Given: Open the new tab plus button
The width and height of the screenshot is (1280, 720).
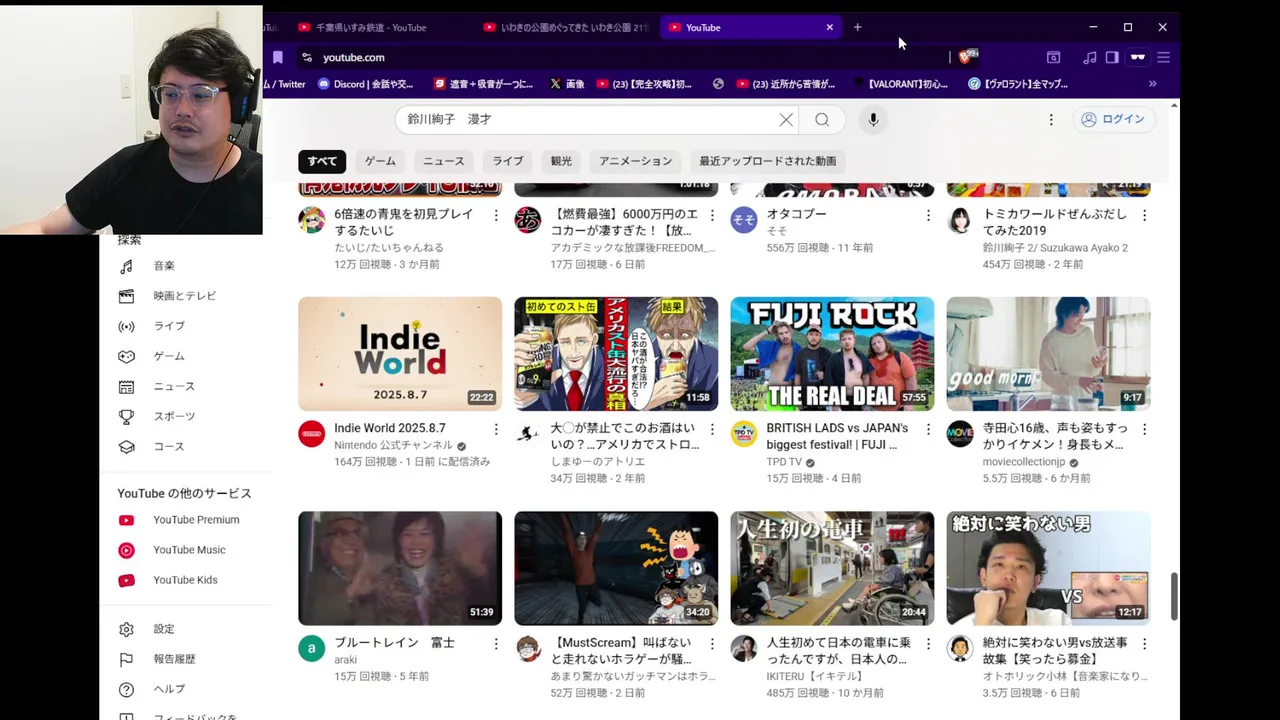Looking at the screenshot, I should tap(857, 27).
